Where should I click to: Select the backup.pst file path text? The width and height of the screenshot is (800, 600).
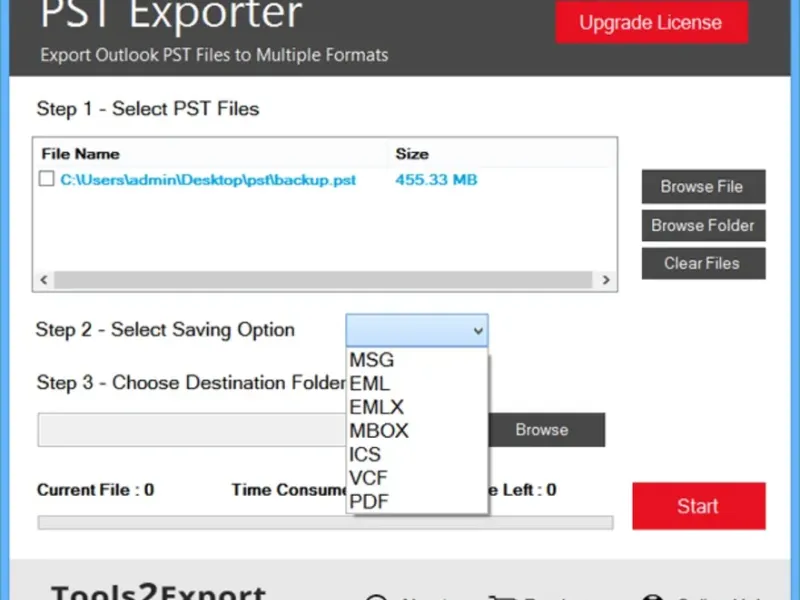click(208, 180)
